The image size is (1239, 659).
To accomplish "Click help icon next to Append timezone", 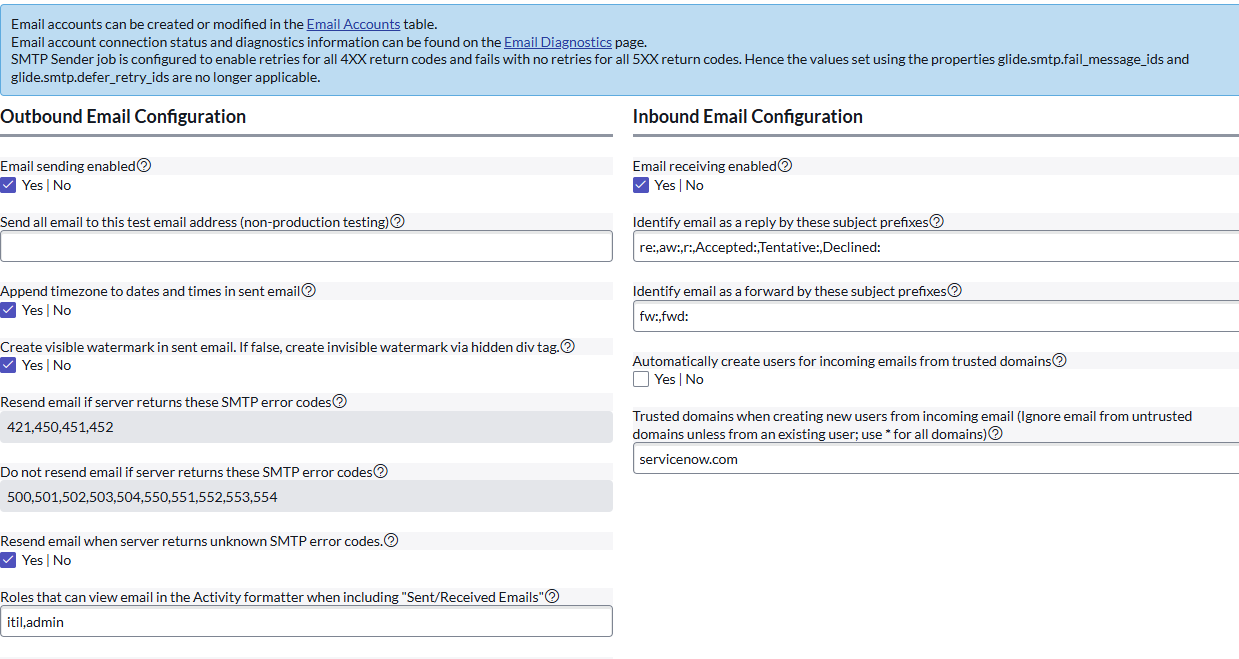I will (x=309, y=291).
